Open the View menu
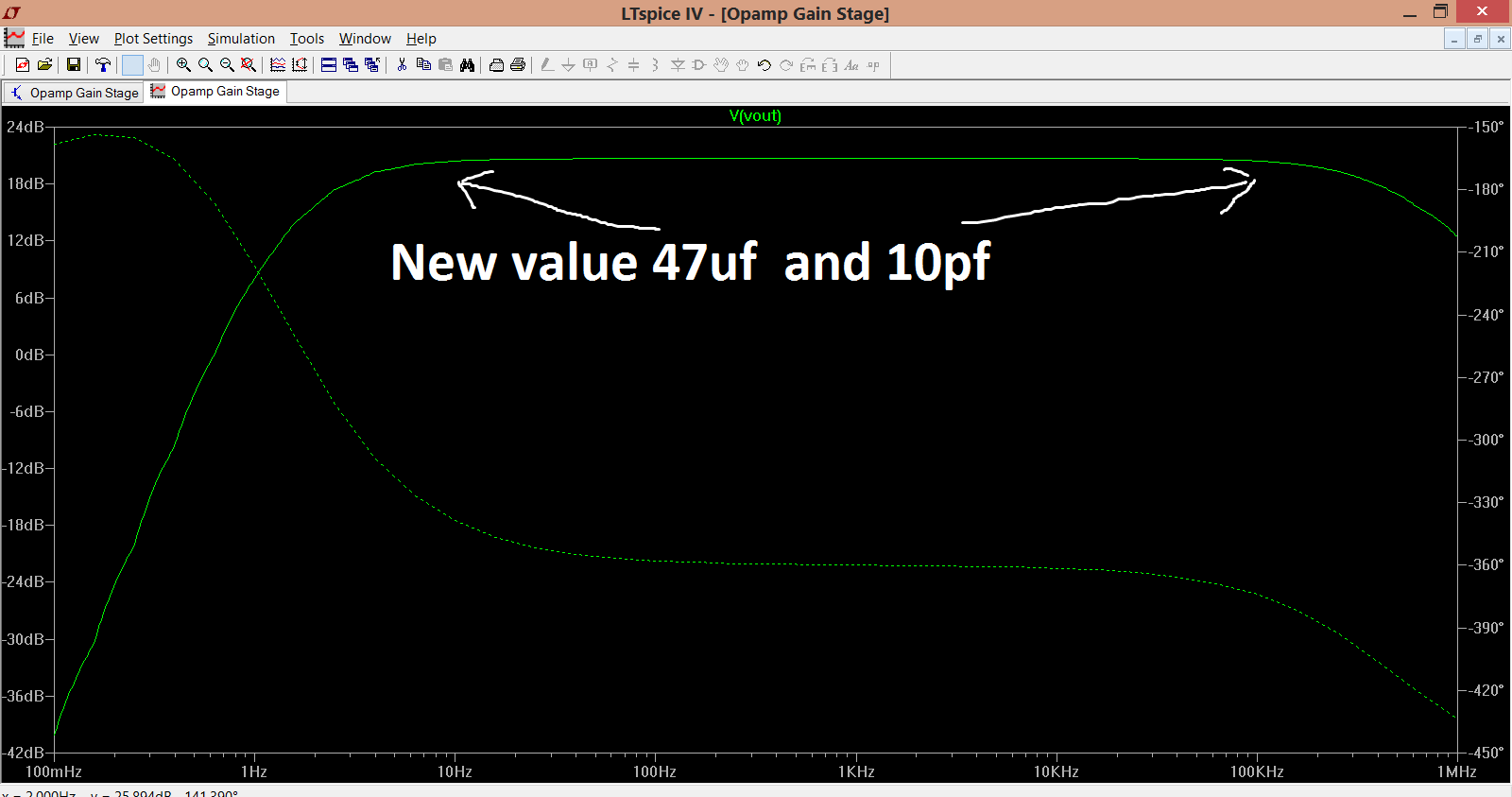1512x797 pixels. [83, 39]
